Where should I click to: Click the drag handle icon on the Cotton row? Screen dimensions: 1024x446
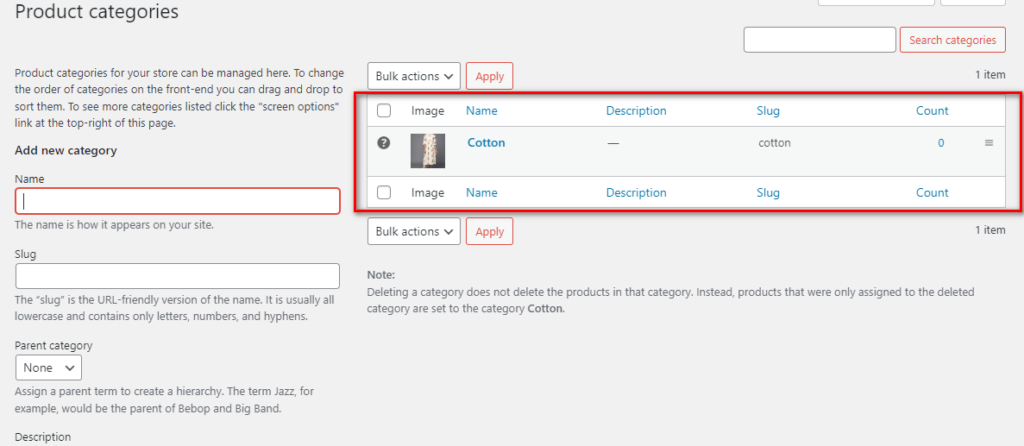point(989,143)
